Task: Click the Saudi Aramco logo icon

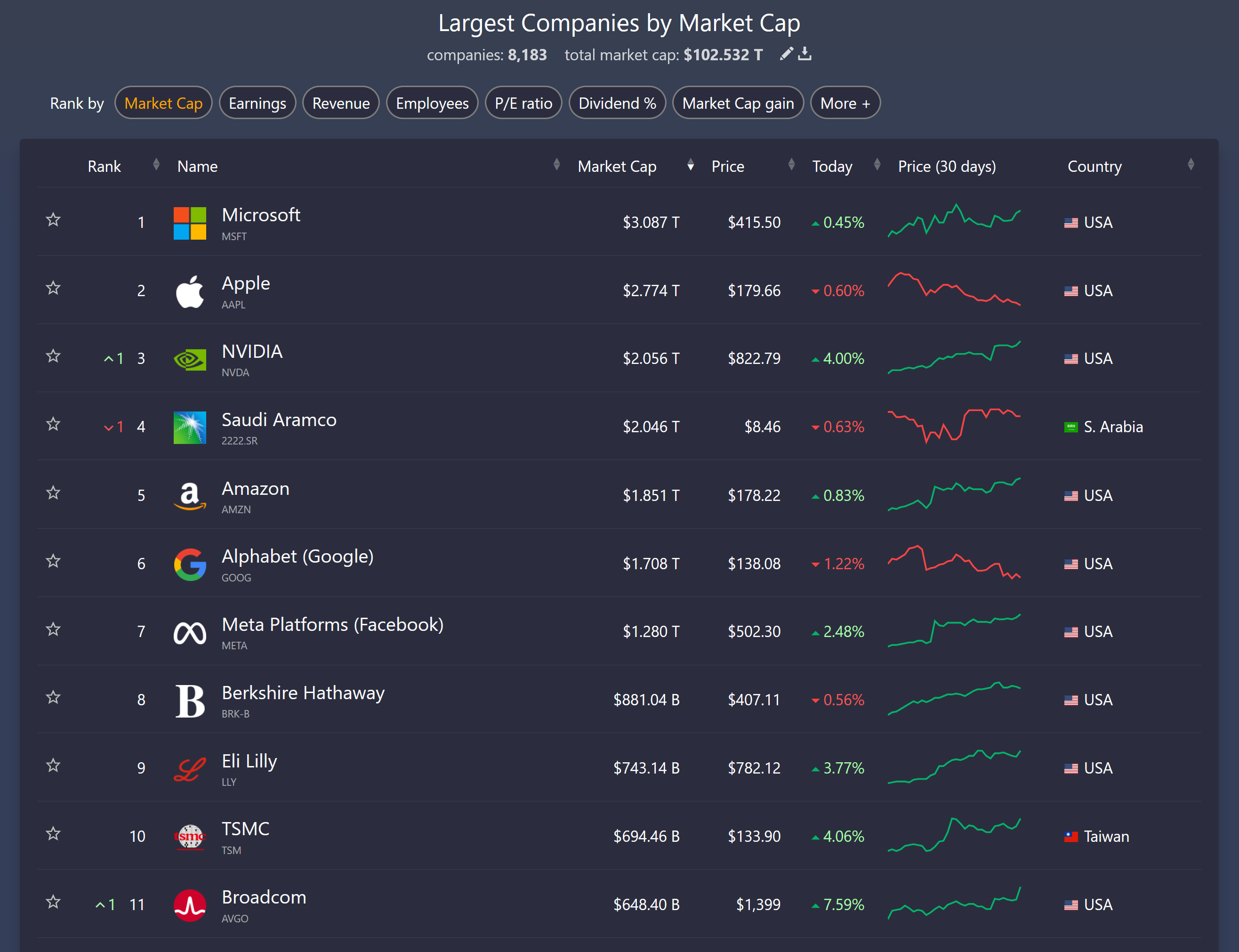Action: (190, 427)
